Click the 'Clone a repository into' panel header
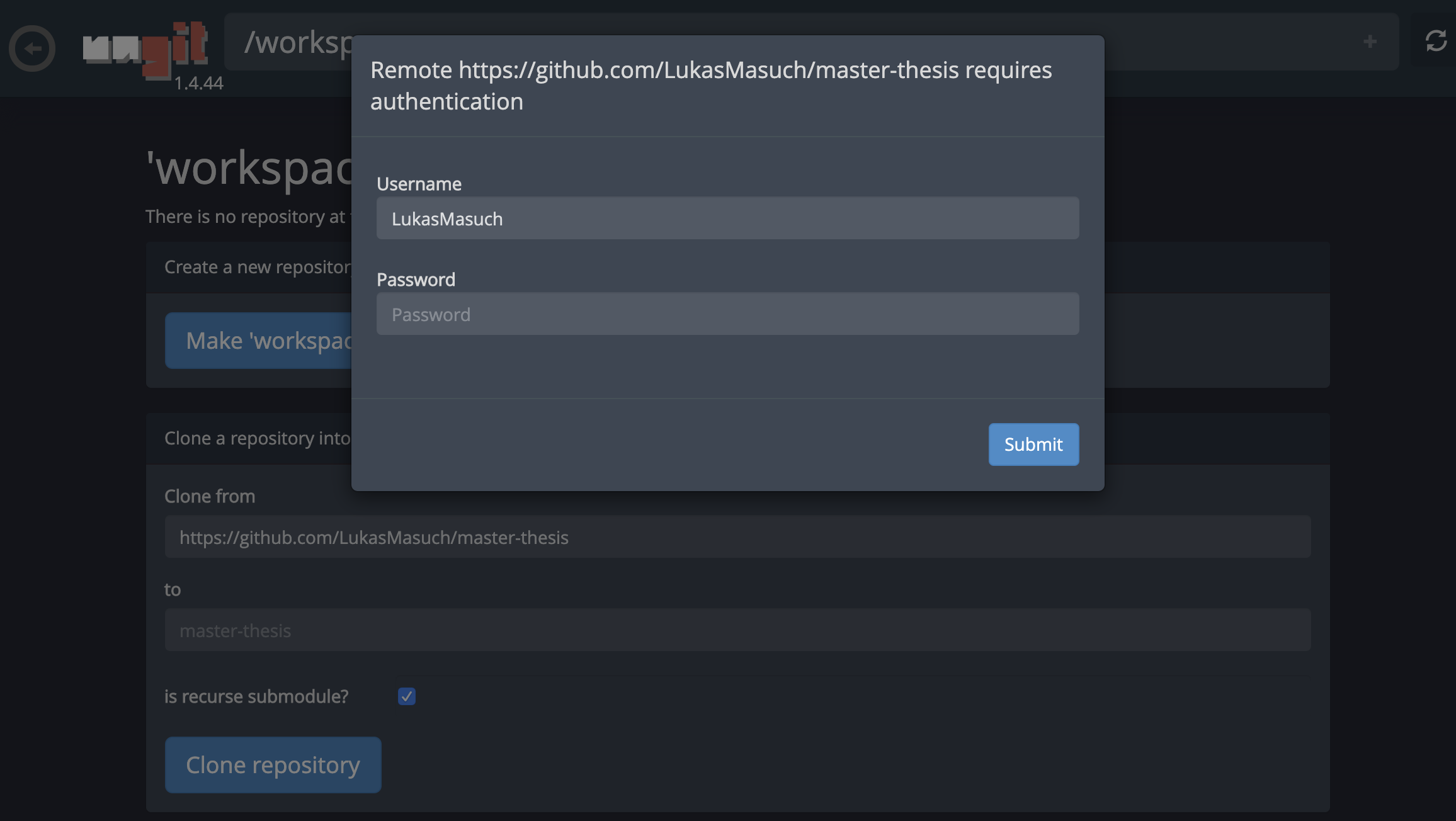1456x821 pixels. tap(252, 439)
